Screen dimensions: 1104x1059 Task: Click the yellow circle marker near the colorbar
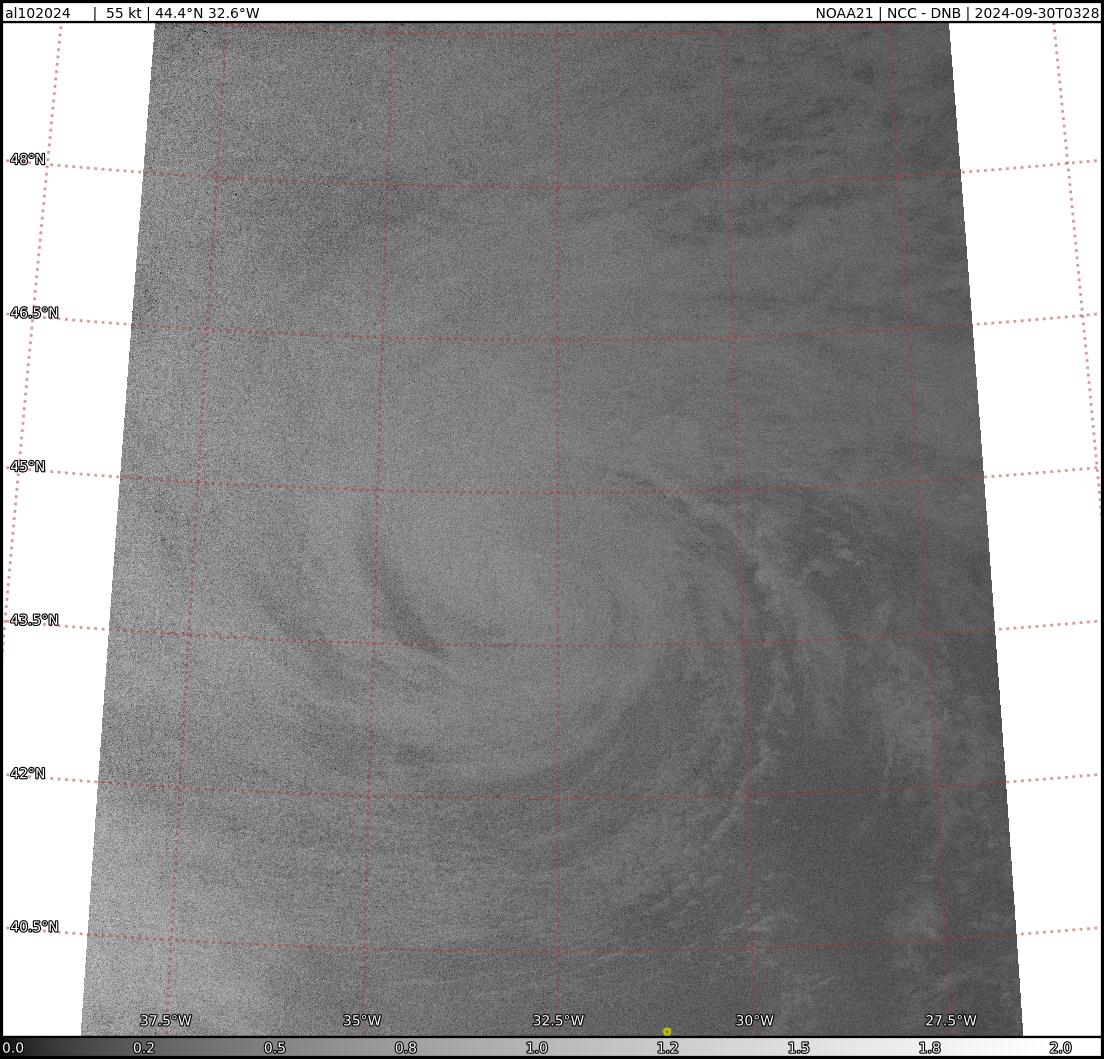point(667,1031)
